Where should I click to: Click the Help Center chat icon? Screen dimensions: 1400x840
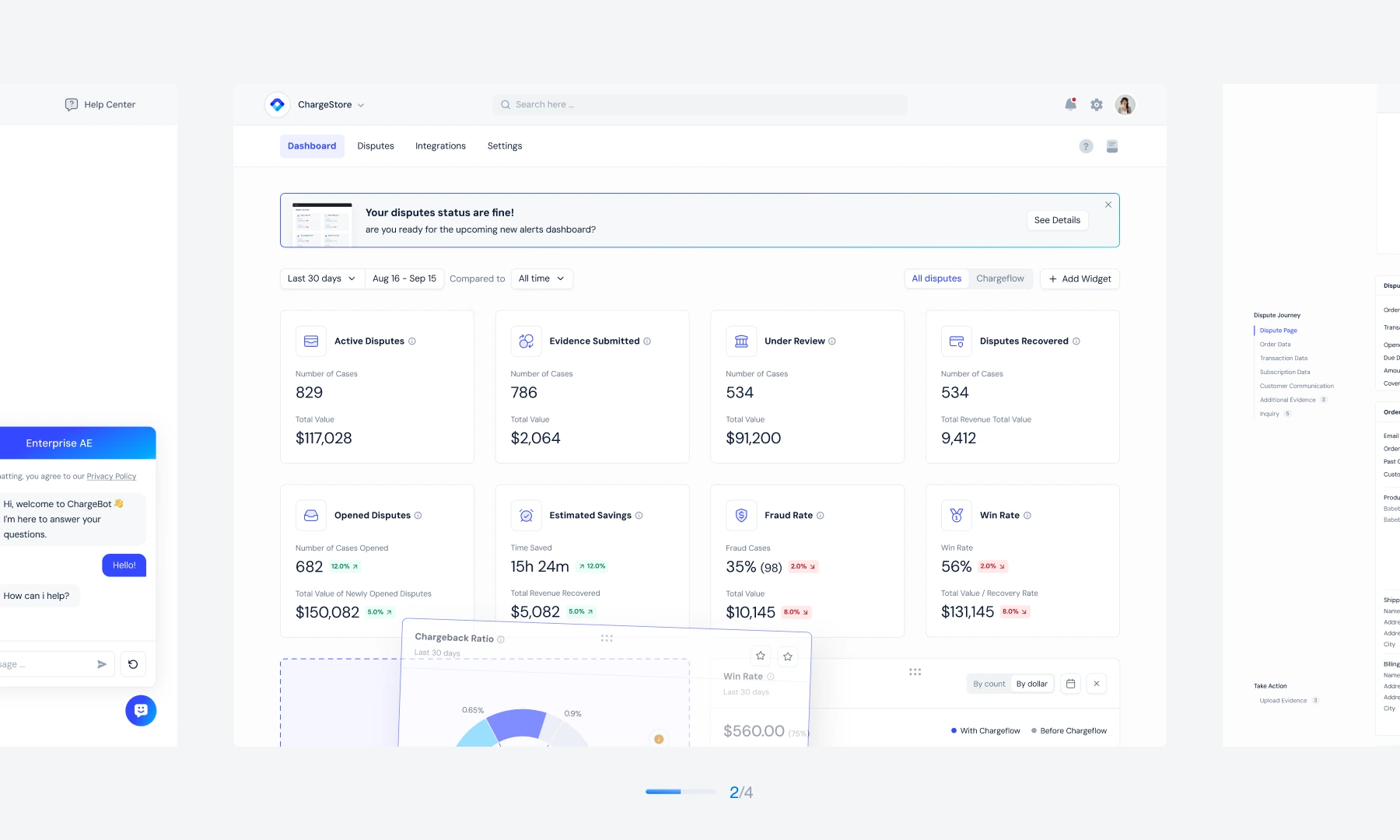72,104
